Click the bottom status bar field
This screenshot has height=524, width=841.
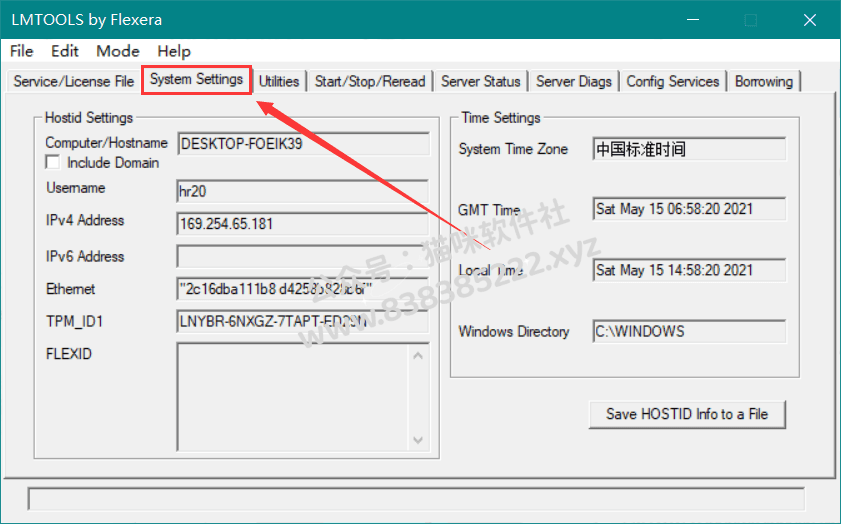pos(416,499)
